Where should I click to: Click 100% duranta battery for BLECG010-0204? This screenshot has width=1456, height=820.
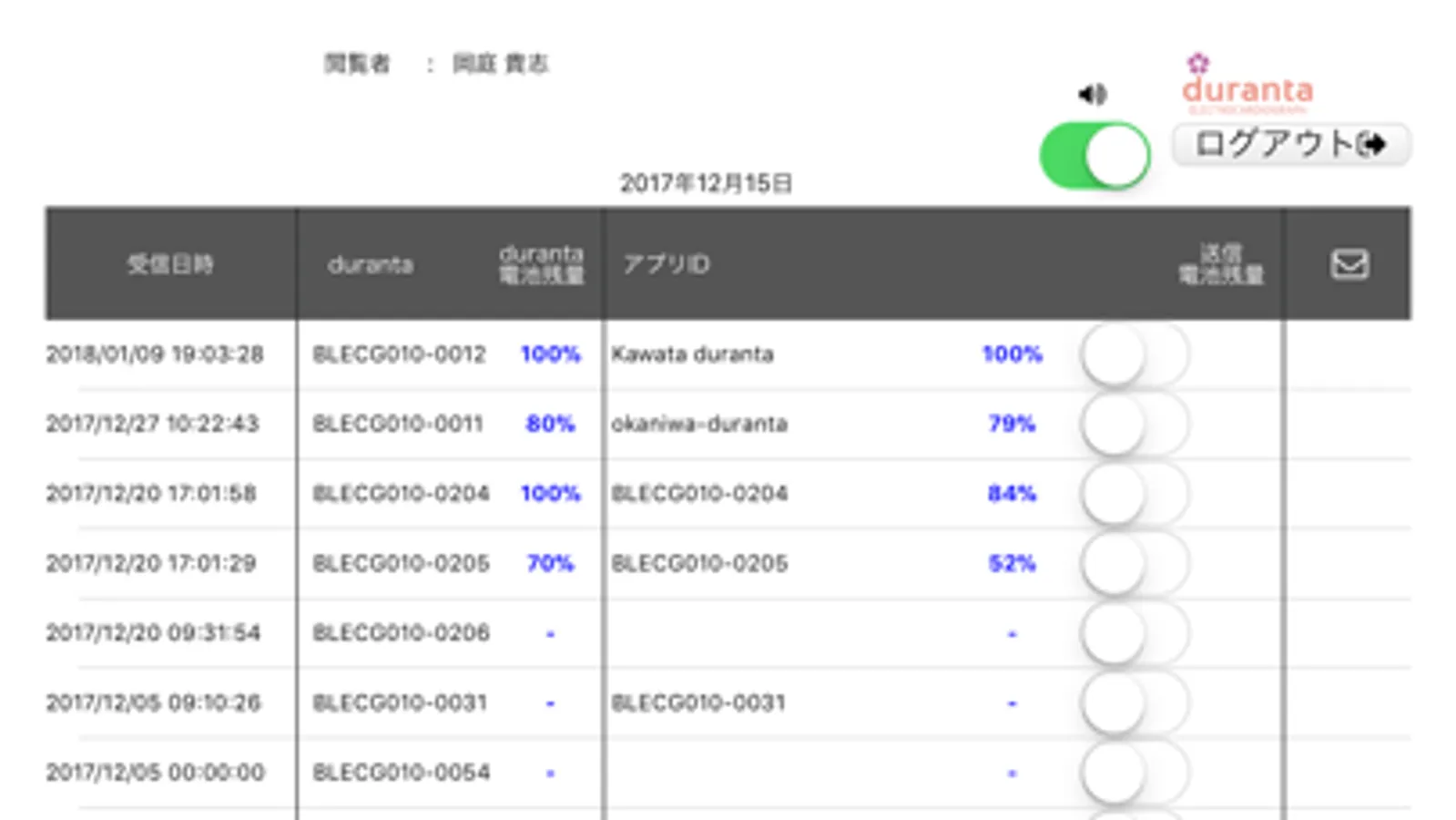point(550,493)
